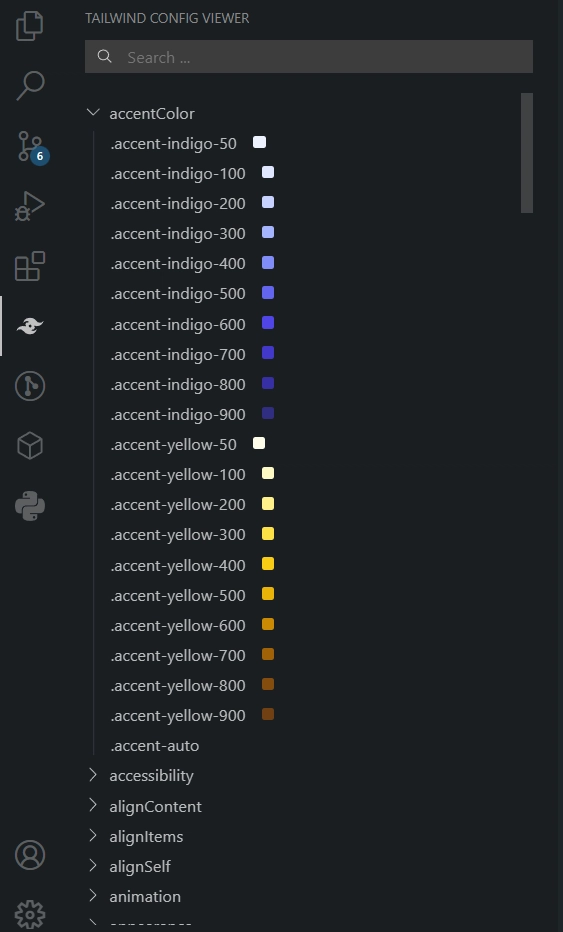
Task: Open the cube package icon
Action: (x=30, y=446)
